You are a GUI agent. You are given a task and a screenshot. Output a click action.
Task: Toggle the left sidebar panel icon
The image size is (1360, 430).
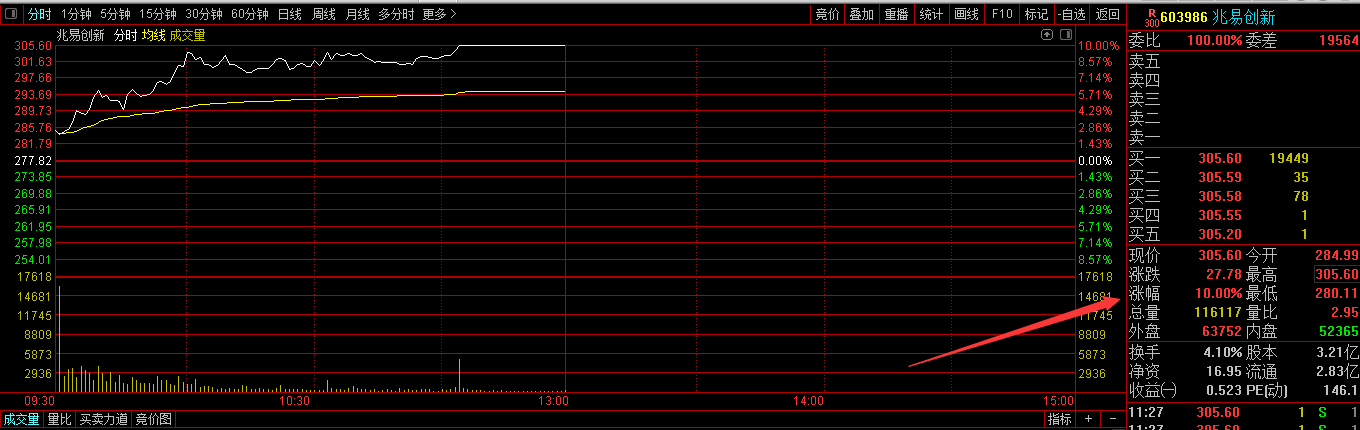[9, 14]
